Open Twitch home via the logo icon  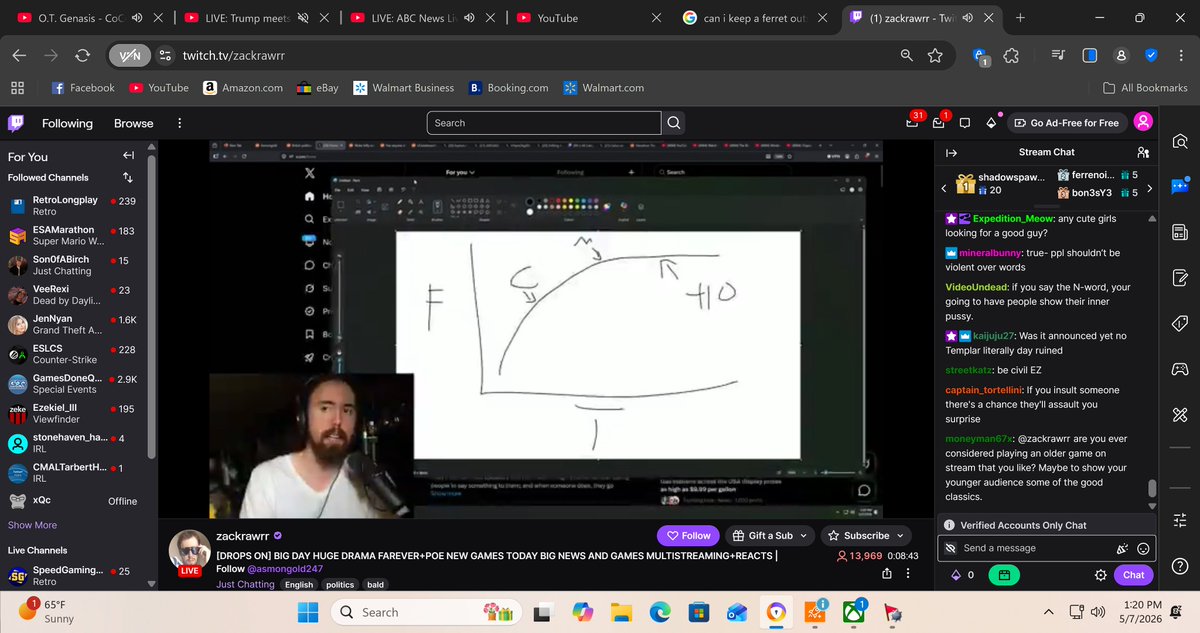click(x=16, y=123)
